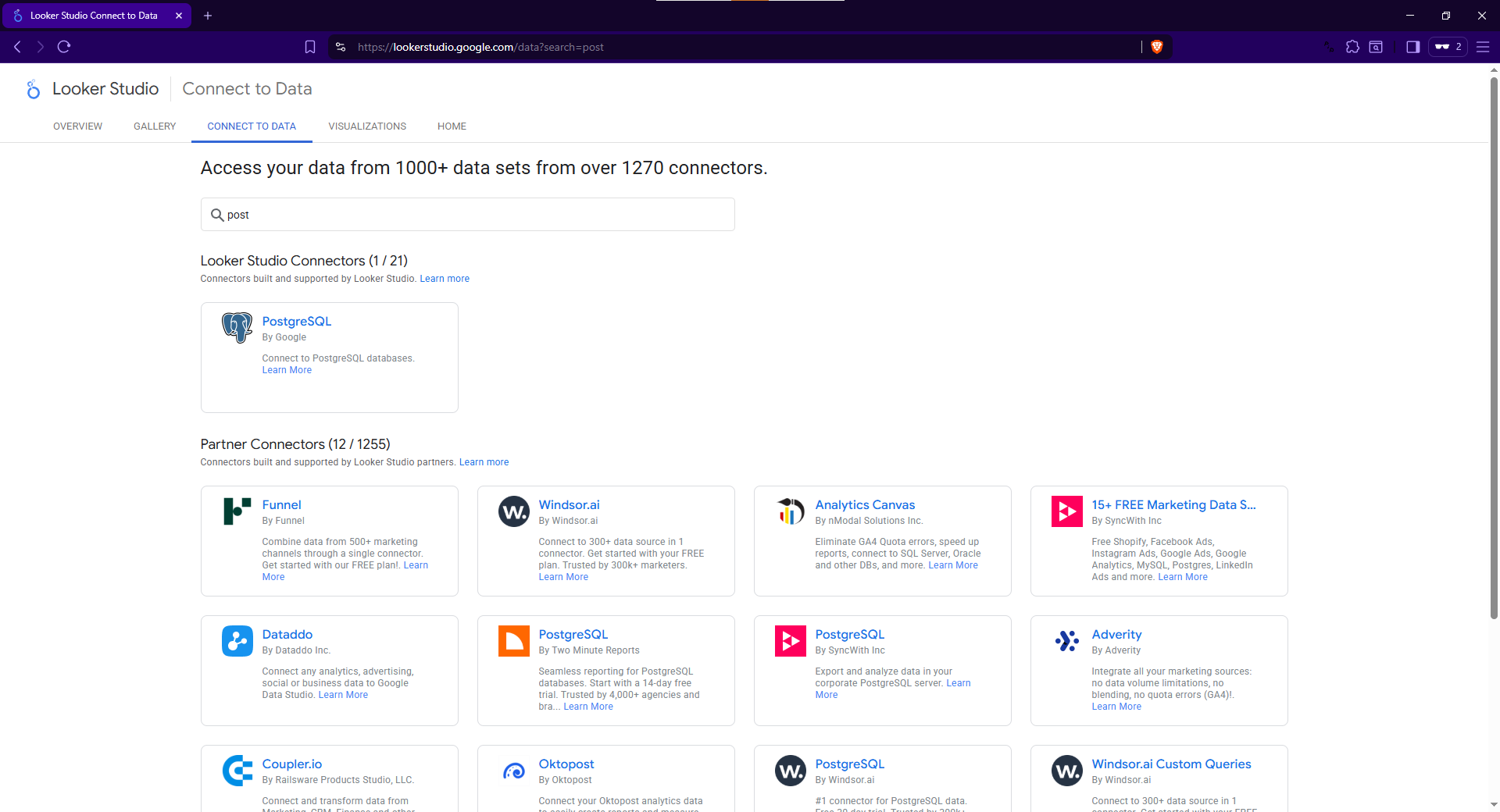Click the Oktopost connector logo
This screenshot has width=1500, height=812.
(514, 771)
